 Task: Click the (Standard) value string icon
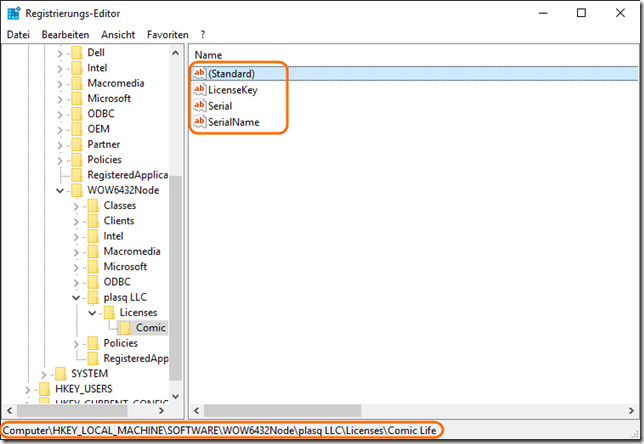click(x=200, y=74)
